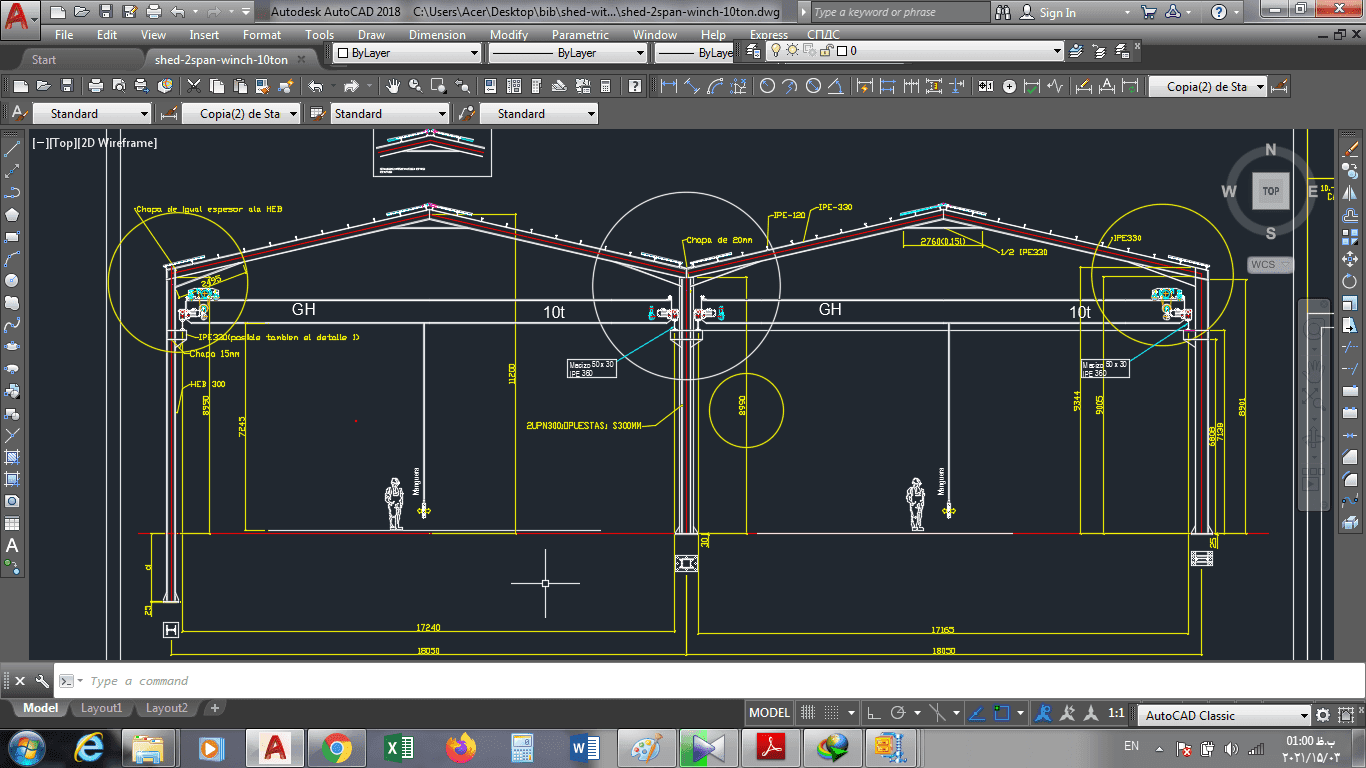Screen dimensions: 1366x768
Task: Open the Dimension menu
Action: 437,35
